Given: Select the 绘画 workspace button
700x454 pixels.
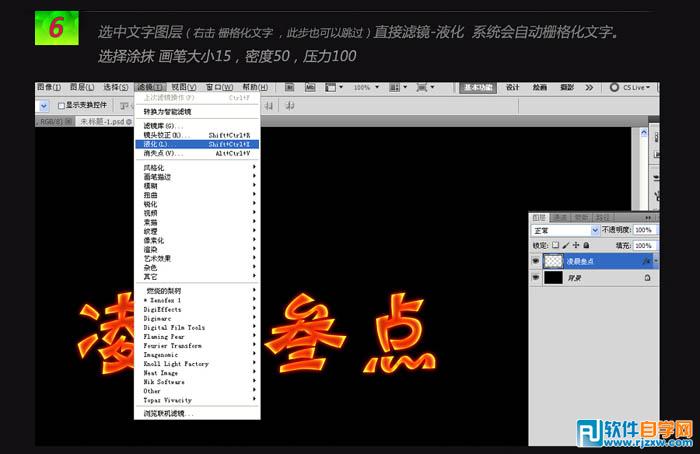Looking at the screenshot, I should pos(540,87).
